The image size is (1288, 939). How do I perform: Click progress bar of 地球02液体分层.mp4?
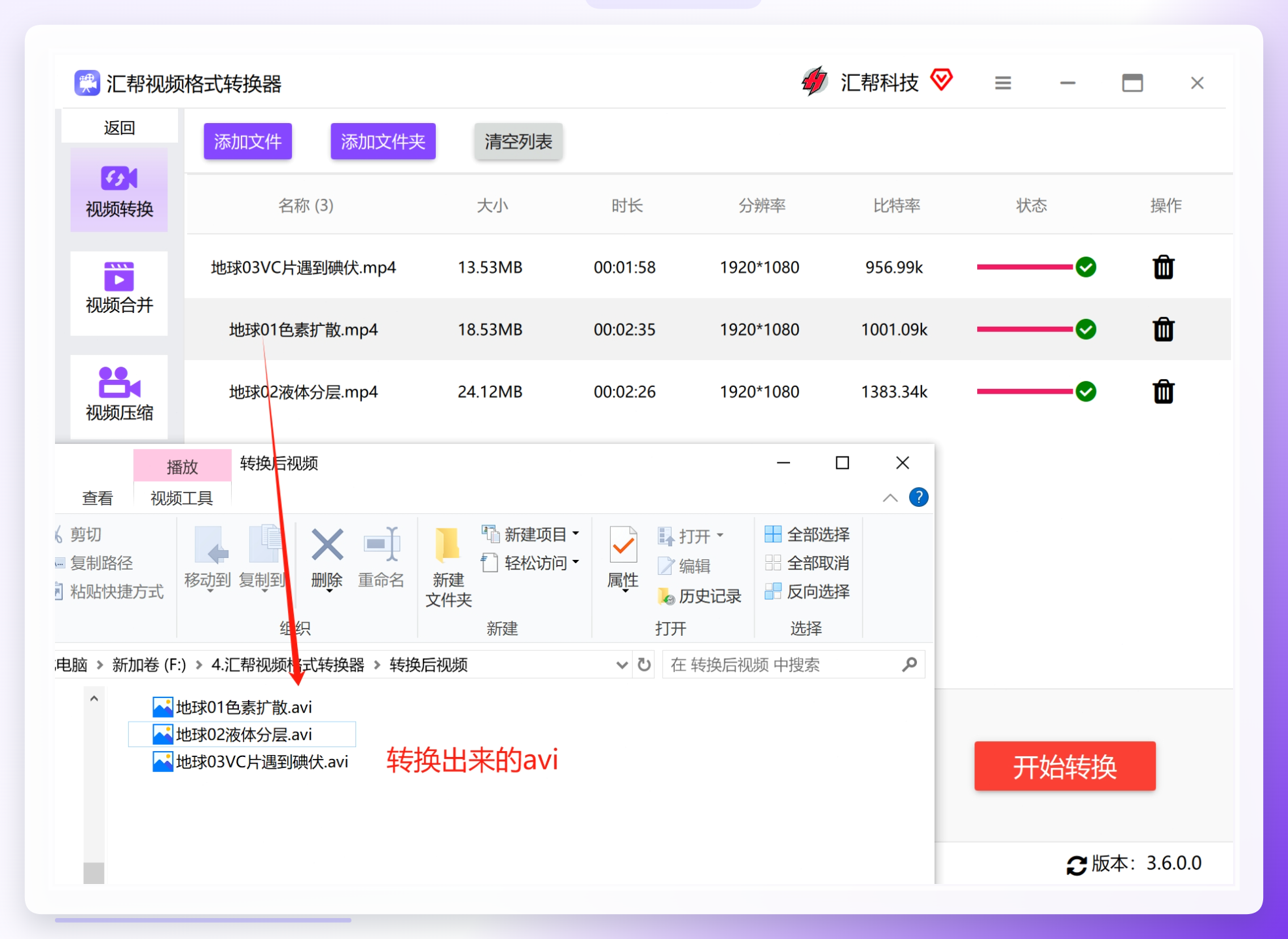pyautogui.click(x=1026, y=392)
